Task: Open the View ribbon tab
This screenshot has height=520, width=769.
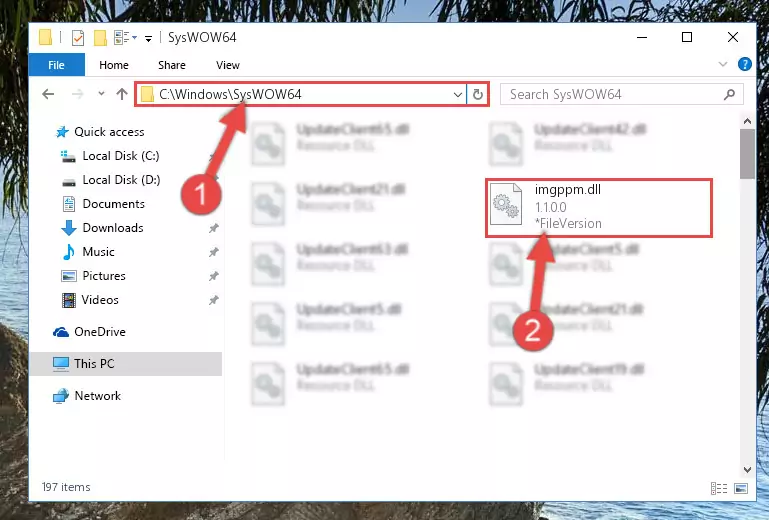Action: (228, 65)
